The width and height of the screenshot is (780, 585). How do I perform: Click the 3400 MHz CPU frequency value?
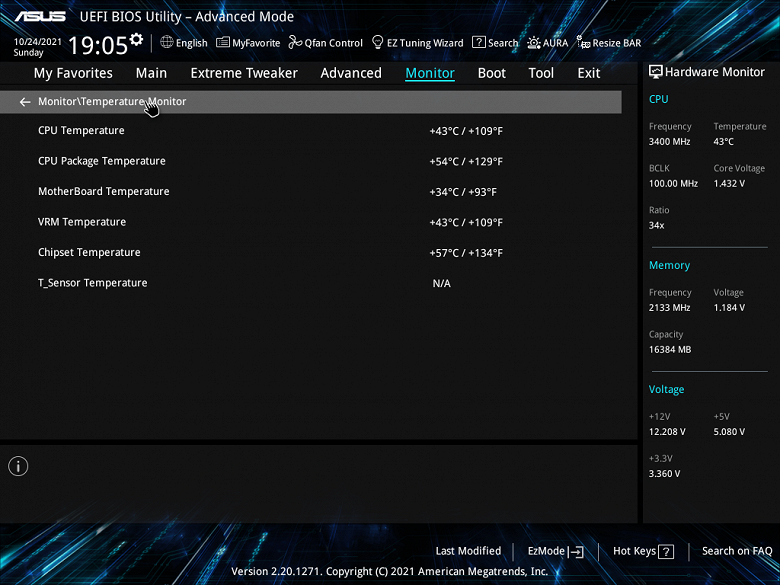[669, 142]
